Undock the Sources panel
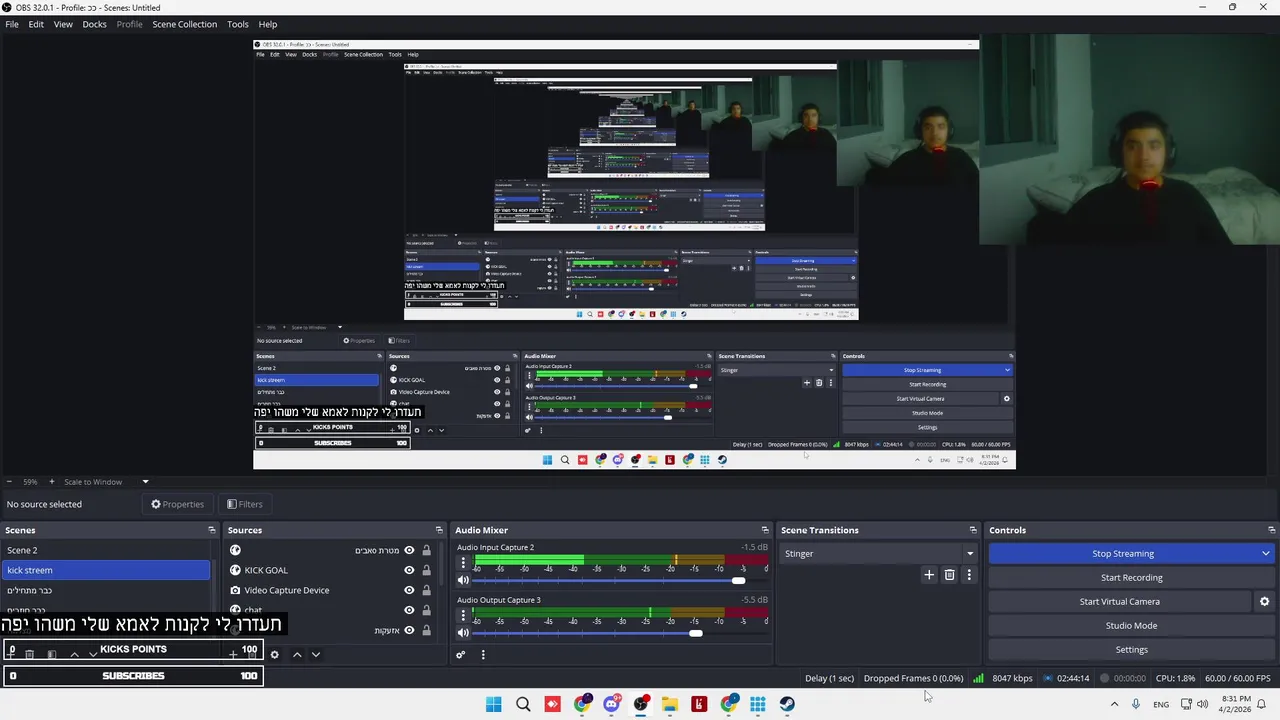This screenshot has width=1280, height=720. pyautogui.click(x=439, y=530)
